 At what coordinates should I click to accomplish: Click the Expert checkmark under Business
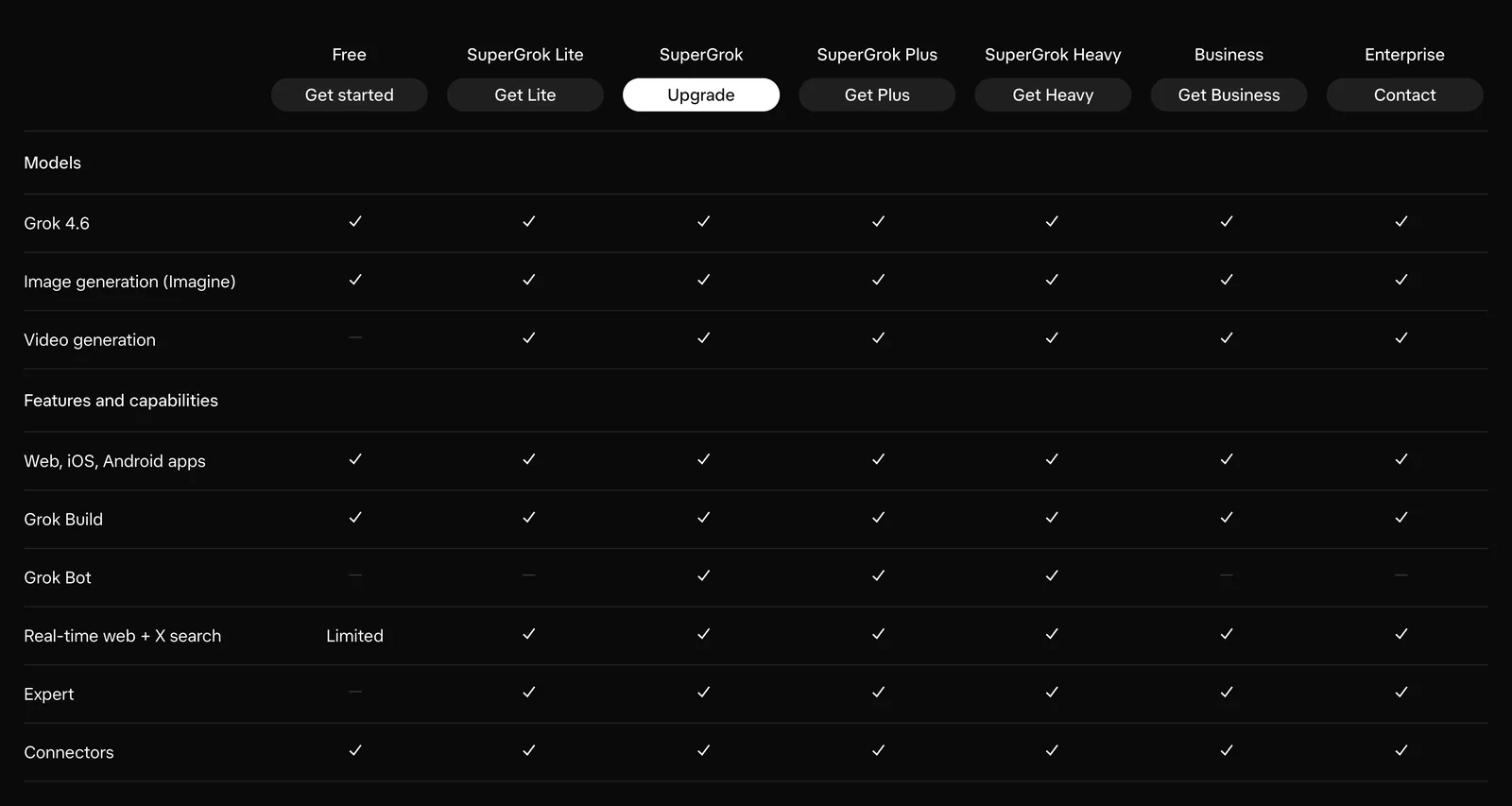1227,693
